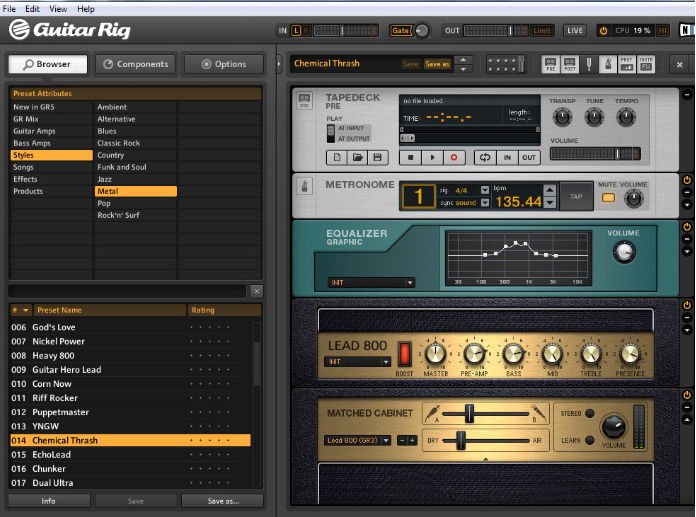The width and height of the screenshot is (696, 517).
Task: Click microphone B icon in Matched Cabinet
Action: coord(538,413)
